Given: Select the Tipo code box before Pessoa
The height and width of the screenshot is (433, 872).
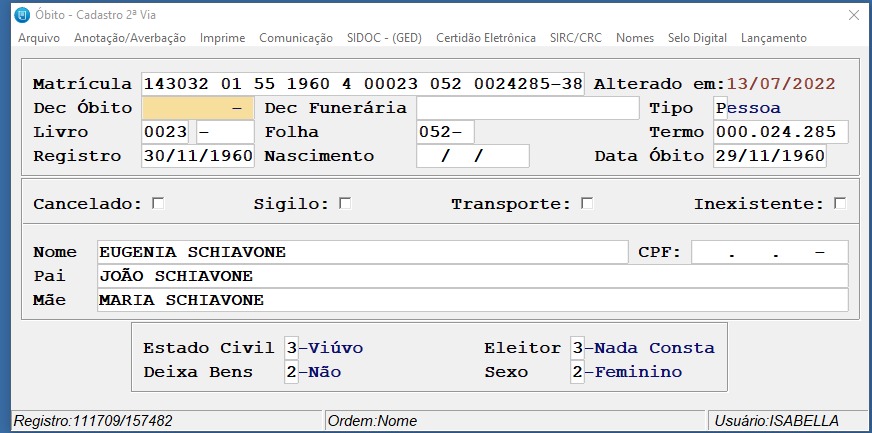Looking at the screenshot, I should click(720, 108).
